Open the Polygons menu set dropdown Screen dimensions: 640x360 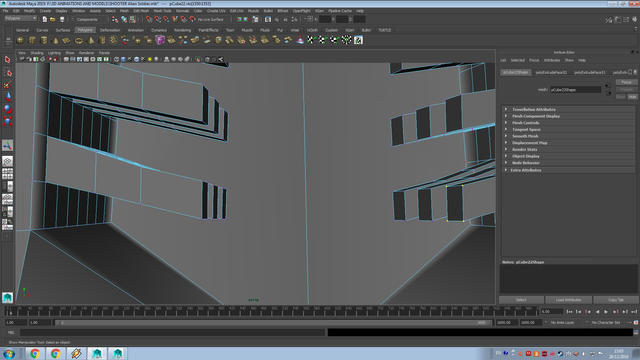(20, 18)
